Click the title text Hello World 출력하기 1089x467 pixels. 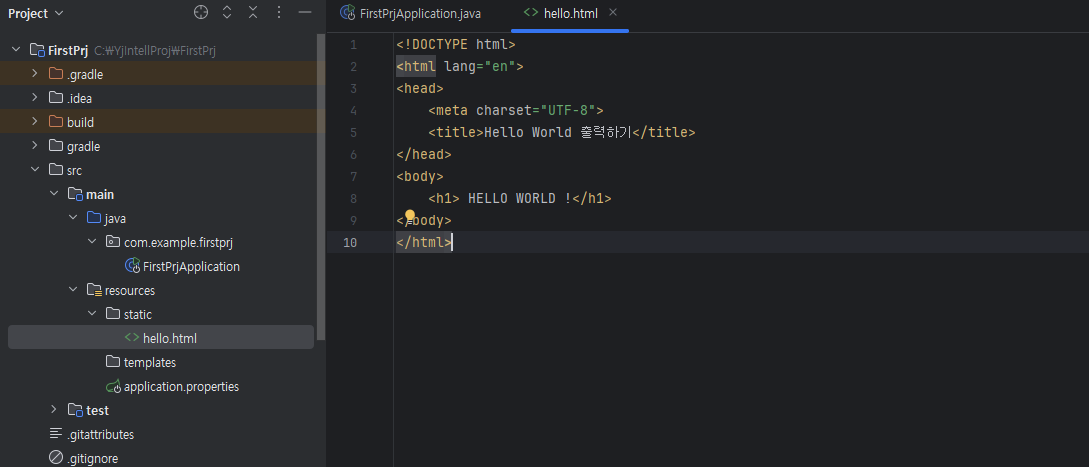tap(558, 132)
